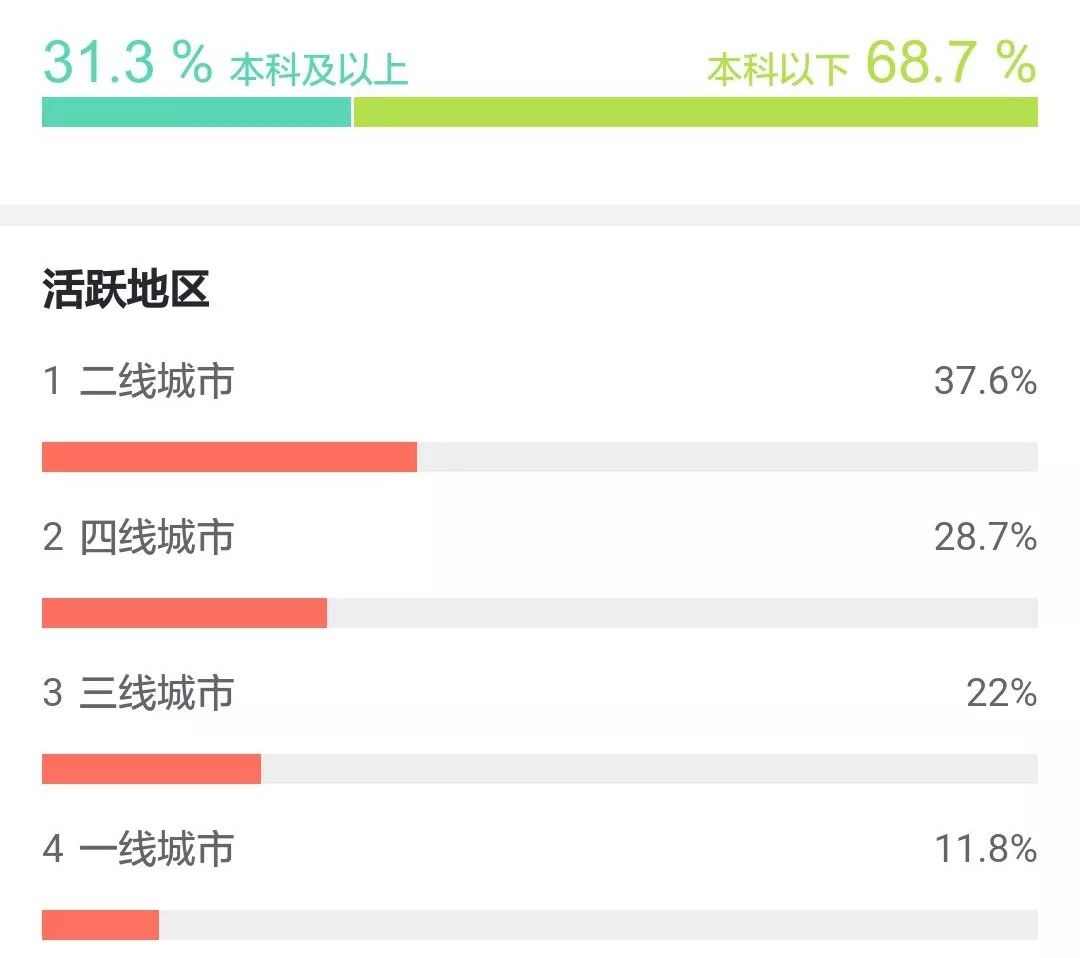1080x958 pixels.
Task: Click the lime green 本科以下 bar segment
Action: [695, 112]
